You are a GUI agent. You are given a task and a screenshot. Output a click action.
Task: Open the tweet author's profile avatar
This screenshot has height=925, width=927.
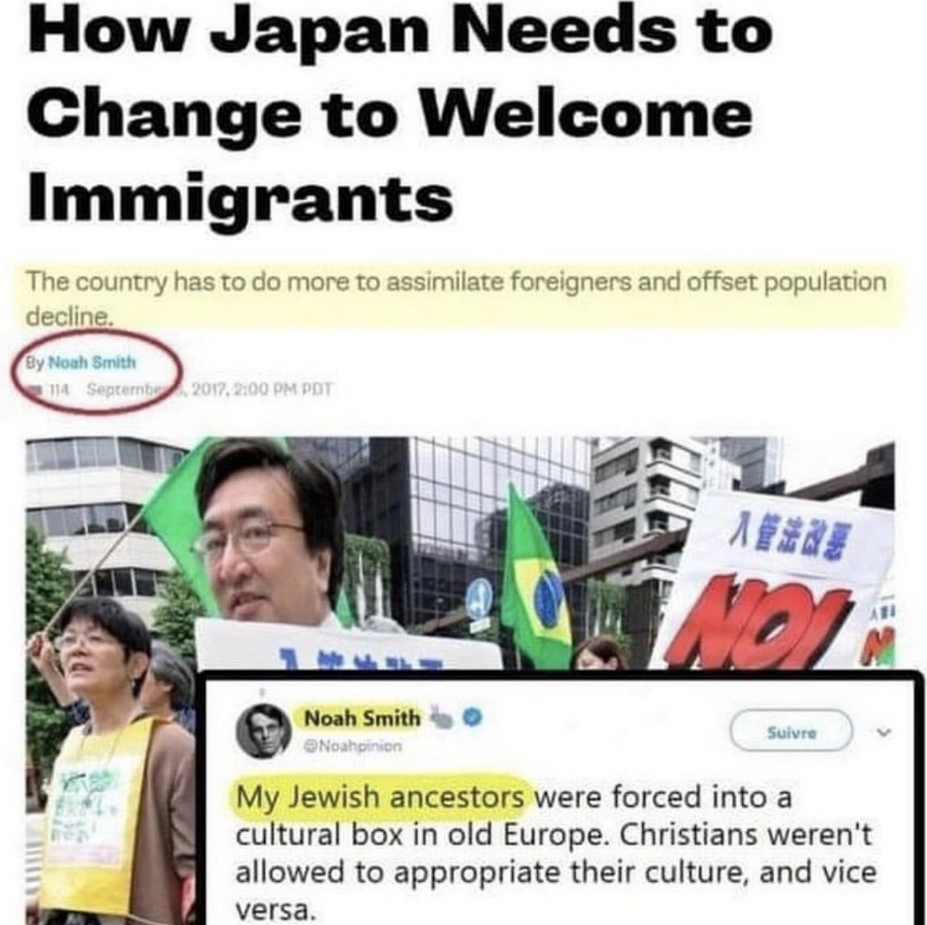[261, 732]
